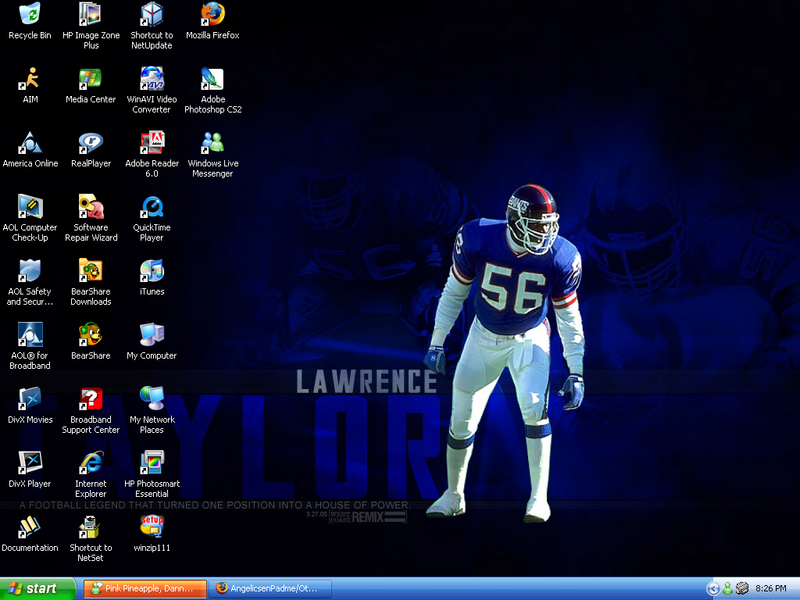Open the Windows Start menu
Screen dimensions: 800x600
pos(38,589)
